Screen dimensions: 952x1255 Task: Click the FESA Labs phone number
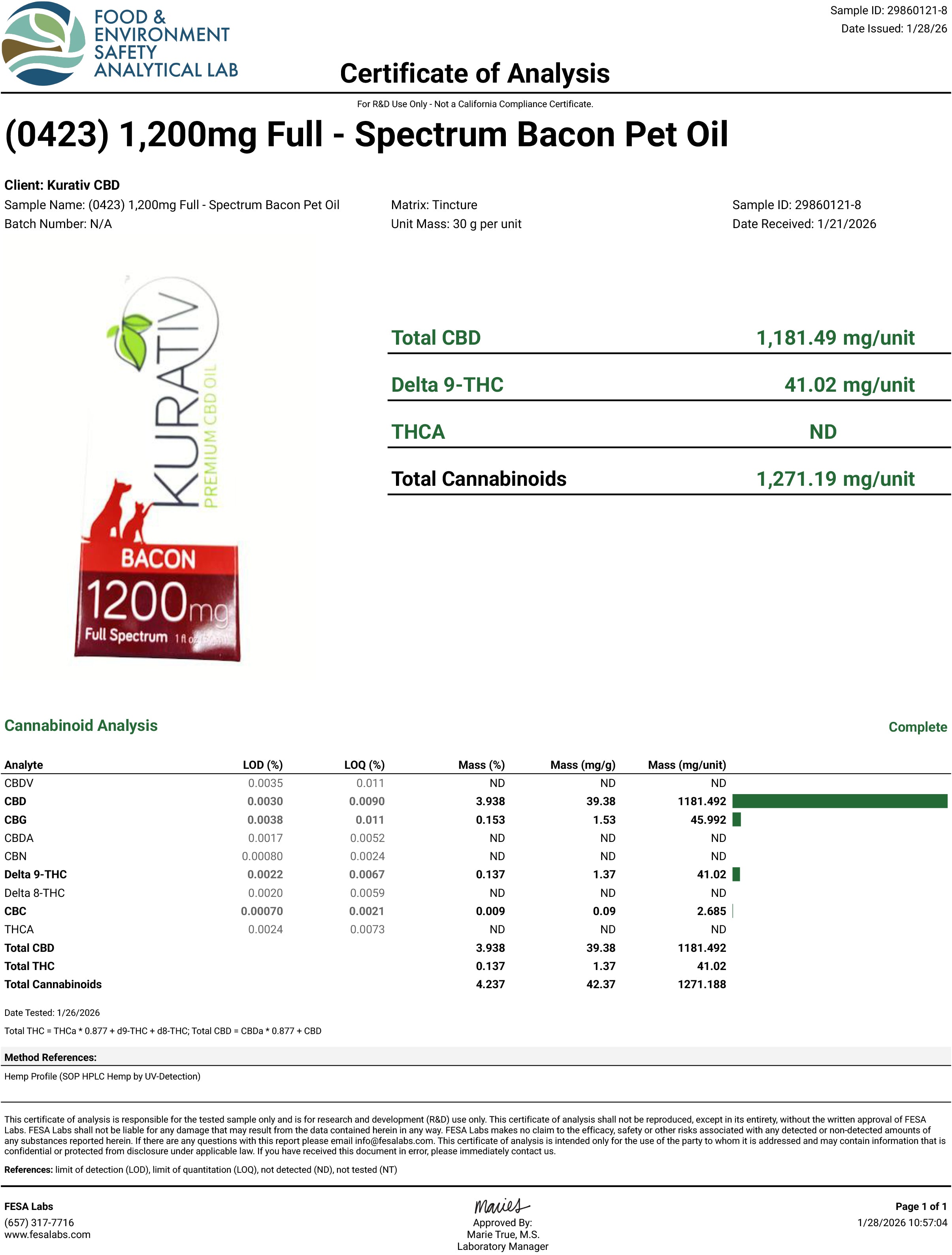[x=39, y=1223]
